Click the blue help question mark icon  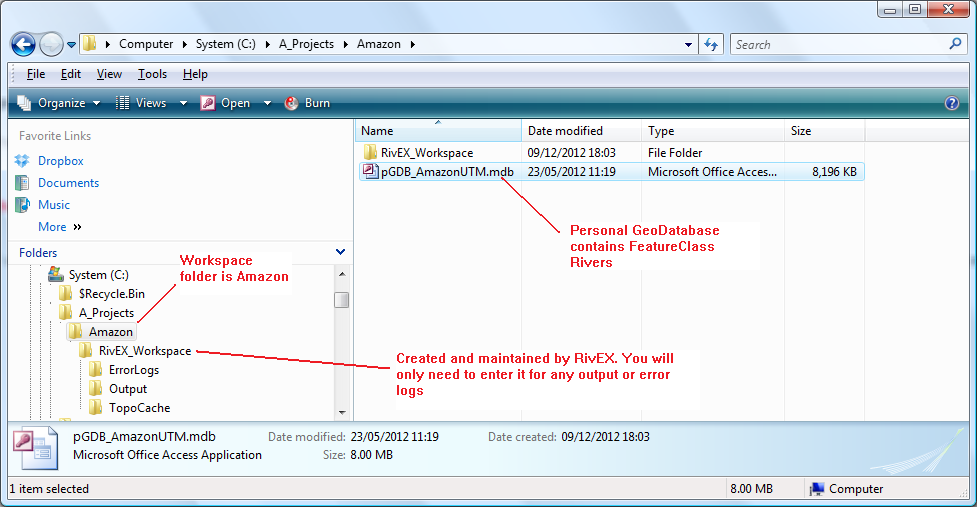pos(951,103)
